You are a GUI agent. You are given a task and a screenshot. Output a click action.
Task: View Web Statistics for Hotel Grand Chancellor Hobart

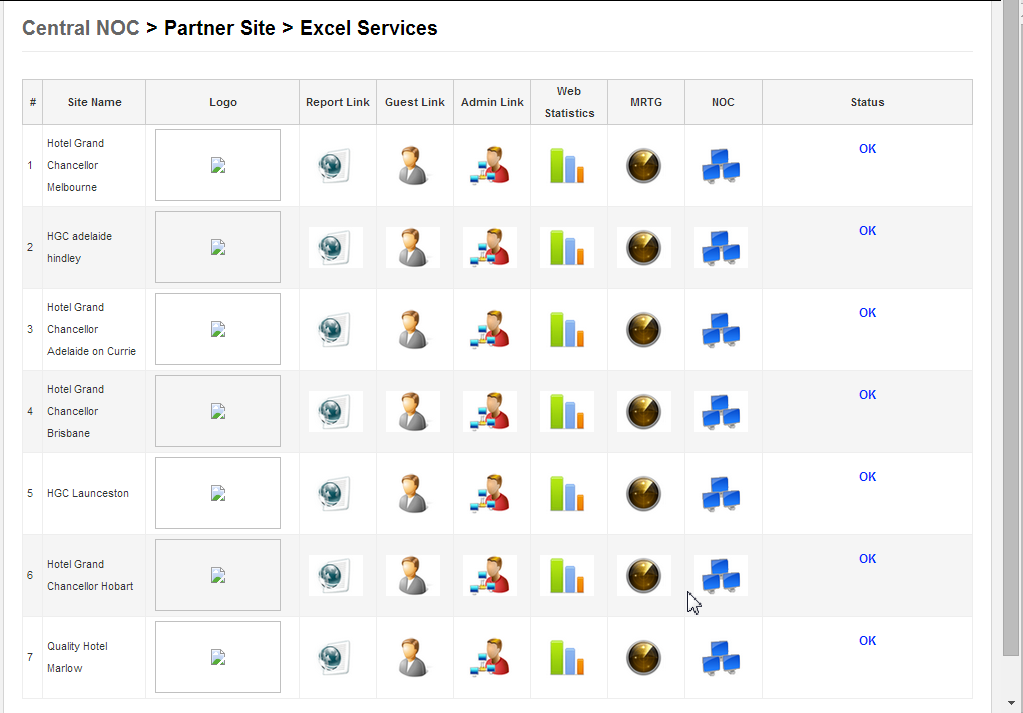(567, 575)
